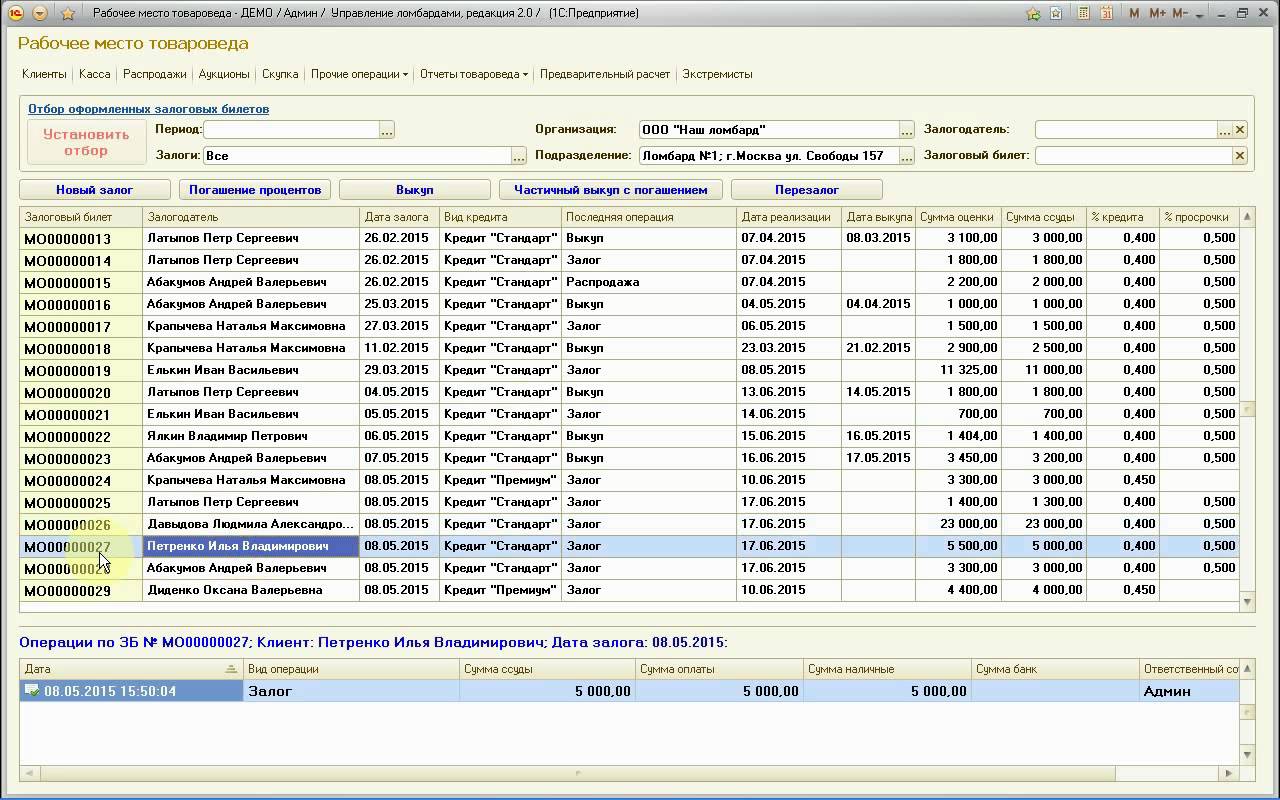Select the Ялкин Владимир Петрович cell
This screenshot has height=800, width=1280.
coord(251,436)
